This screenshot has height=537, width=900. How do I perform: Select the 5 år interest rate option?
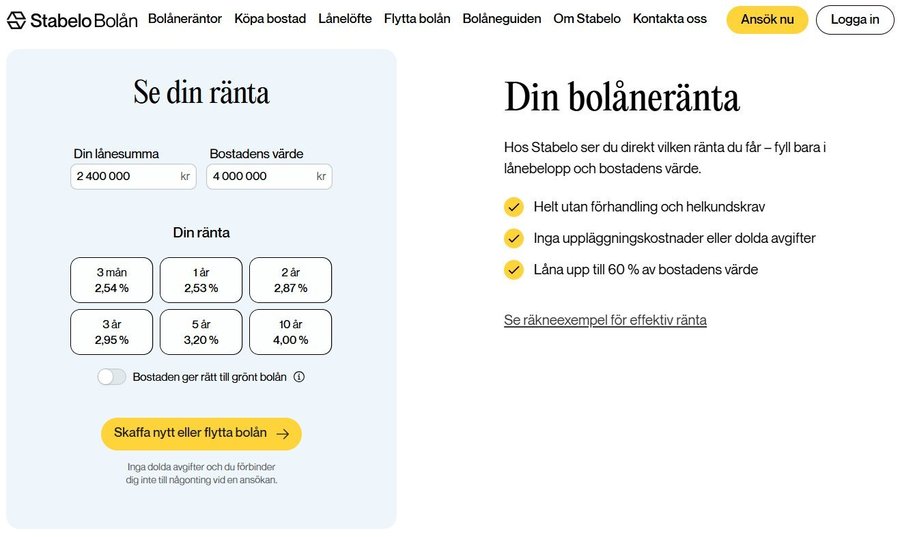coord(201,332)
